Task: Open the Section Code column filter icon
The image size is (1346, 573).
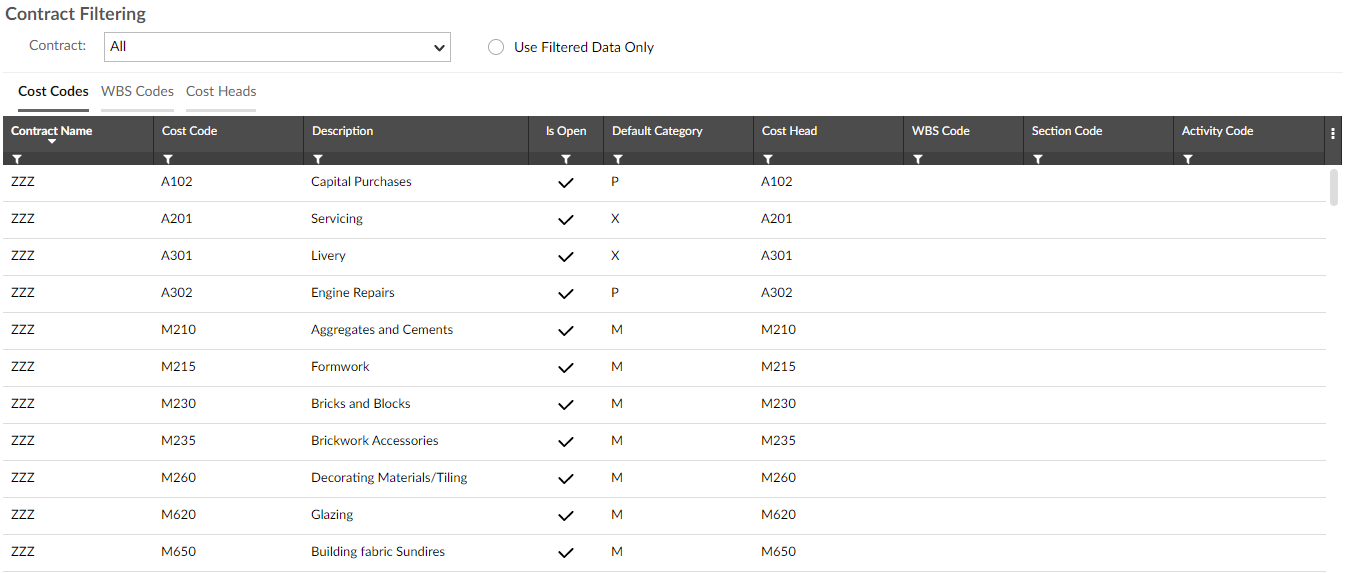Action: point(1037,159)
